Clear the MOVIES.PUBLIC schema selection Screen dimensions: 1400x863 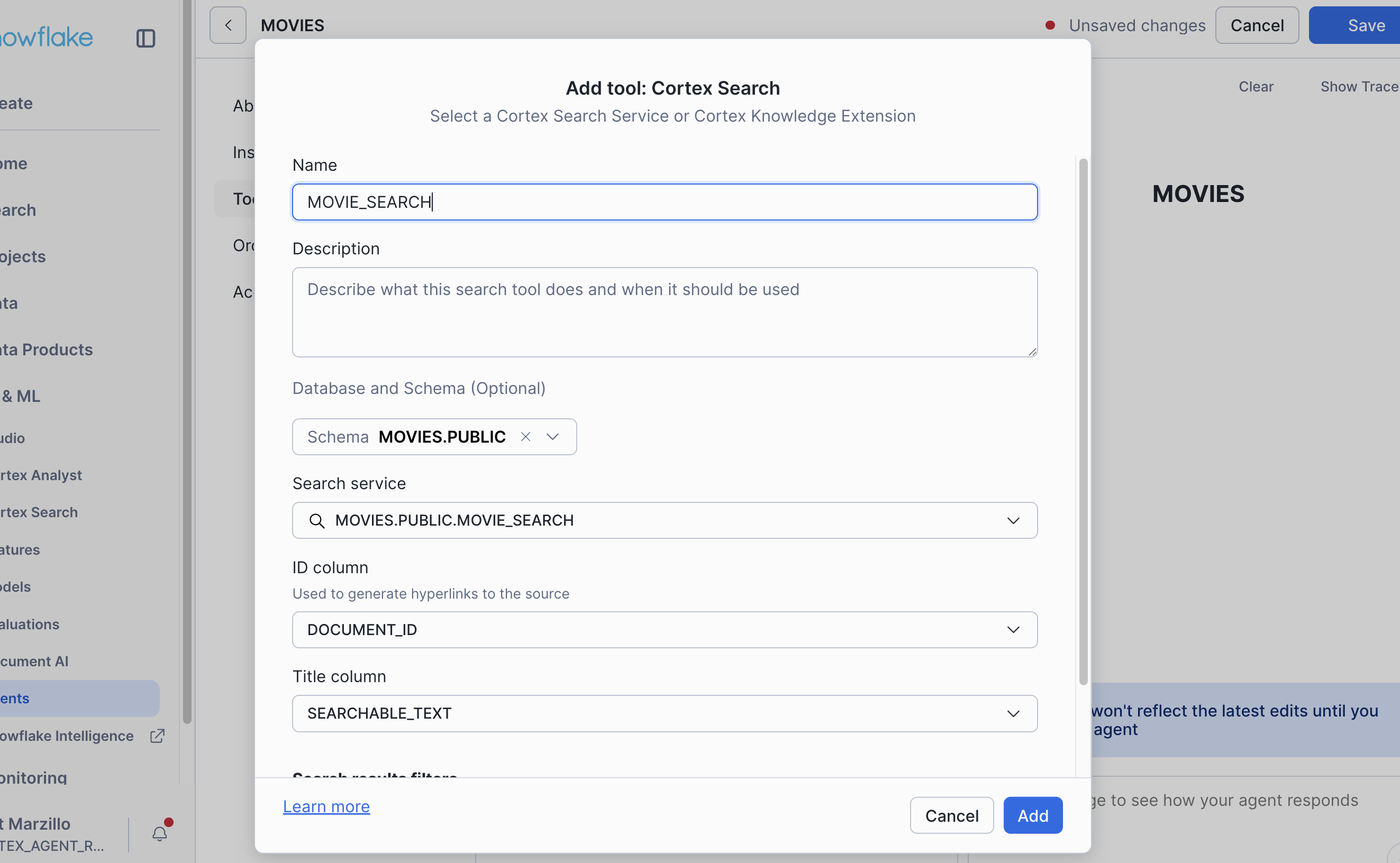[525, 437]
